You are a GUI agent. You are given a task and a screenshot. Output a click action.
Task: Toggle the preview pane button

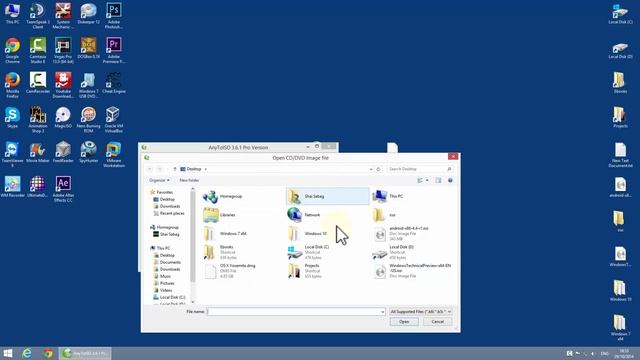[438, 180]
